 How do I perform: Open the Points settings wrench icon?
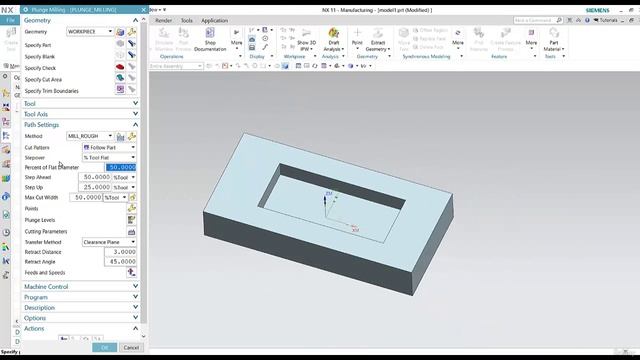point(131,208)
